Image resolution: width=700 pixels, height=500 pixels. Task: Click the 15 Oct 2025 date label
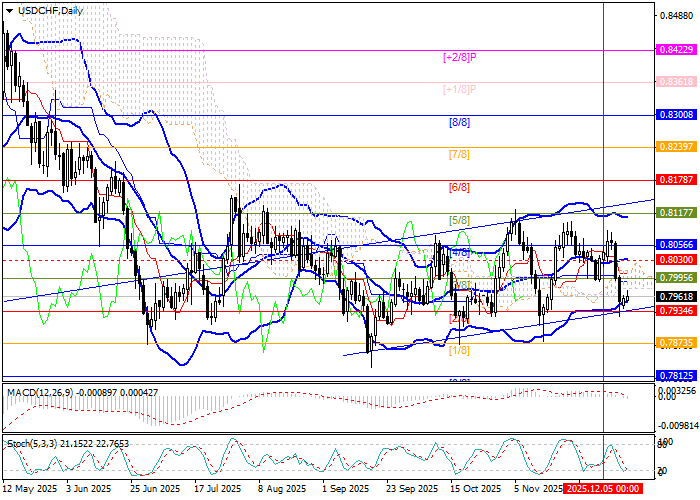click(475, 489)
